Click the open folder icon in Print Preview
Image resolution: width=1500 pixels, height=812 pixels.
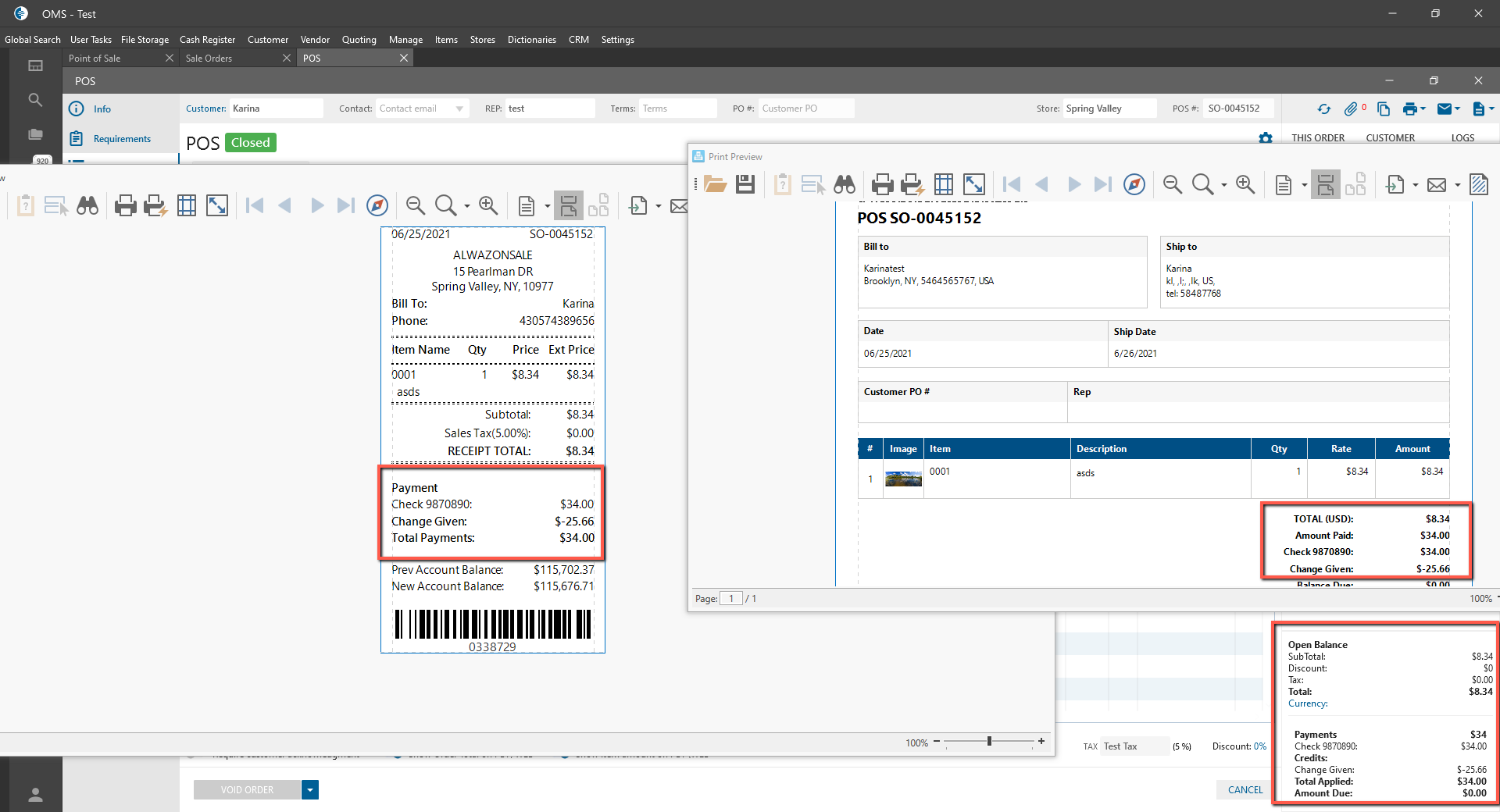coord(715,184)
